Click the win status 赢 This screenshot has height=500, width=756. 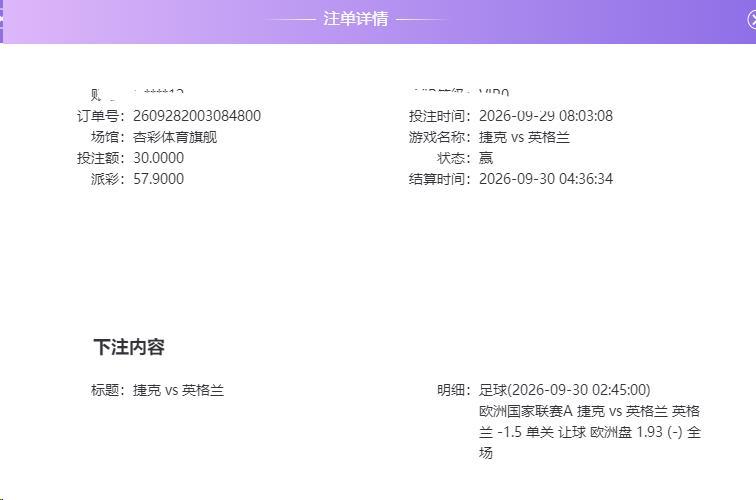tap(486, 158)
